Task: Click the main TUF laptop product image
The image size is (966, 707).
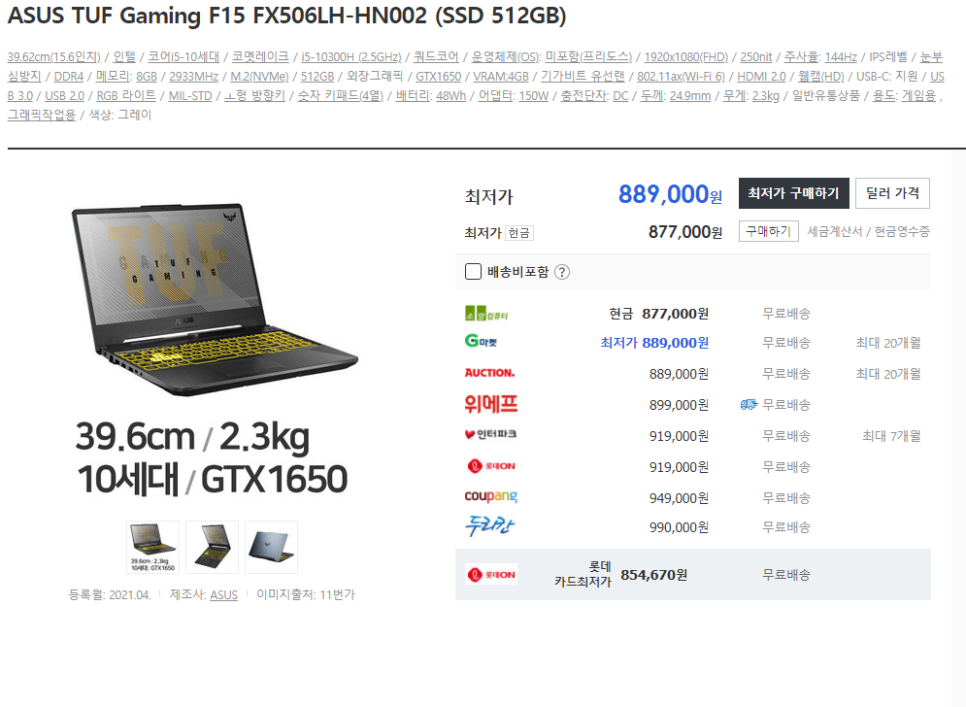Action: click(x=214, y=300)
